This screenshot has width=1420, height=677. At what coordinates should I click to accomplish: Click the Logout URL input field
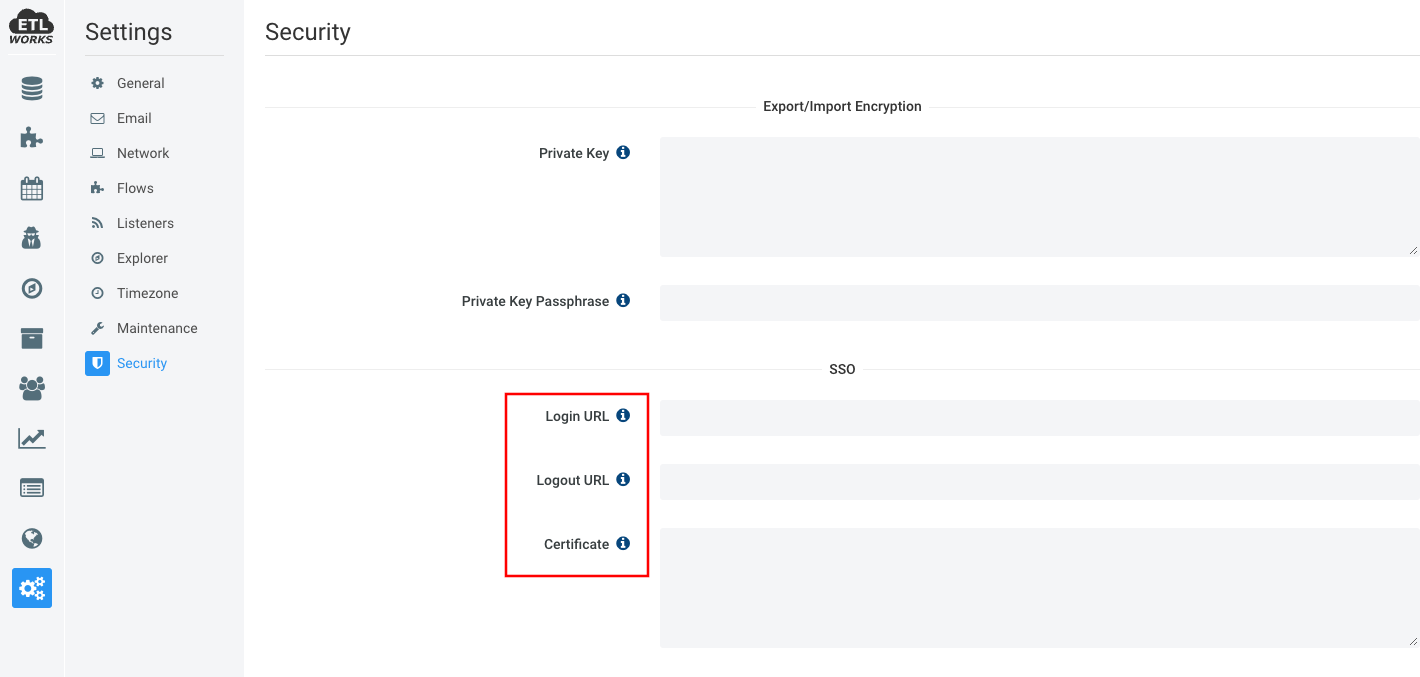[x=1039, y=482]
